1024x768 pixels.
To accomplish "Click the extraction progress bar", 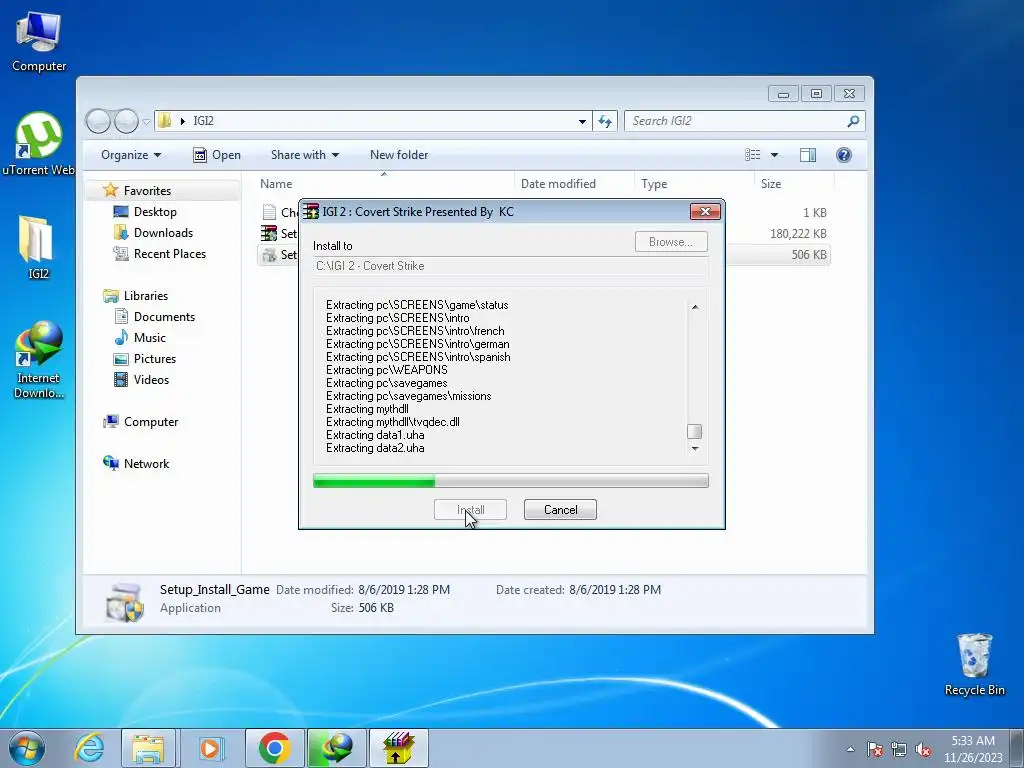I will (511, 481).
